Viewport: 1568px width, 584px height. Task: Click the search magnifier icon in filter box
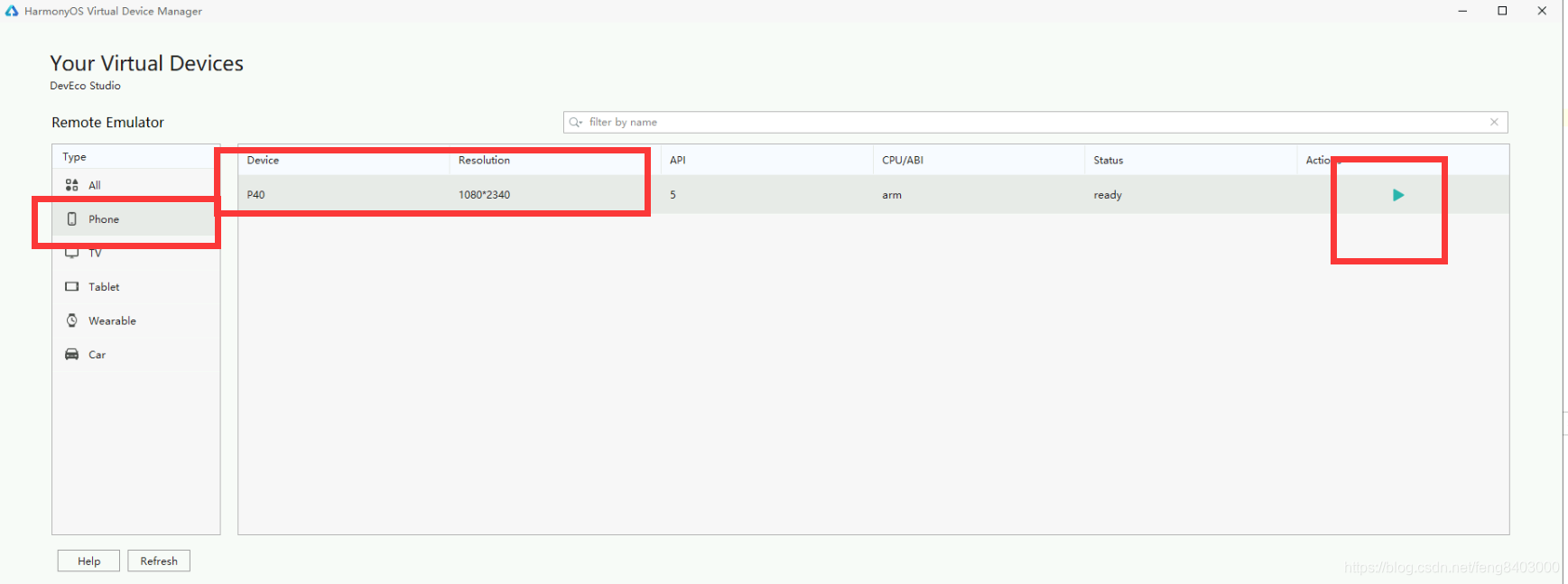pyautogui.click(x=575, y=122)
